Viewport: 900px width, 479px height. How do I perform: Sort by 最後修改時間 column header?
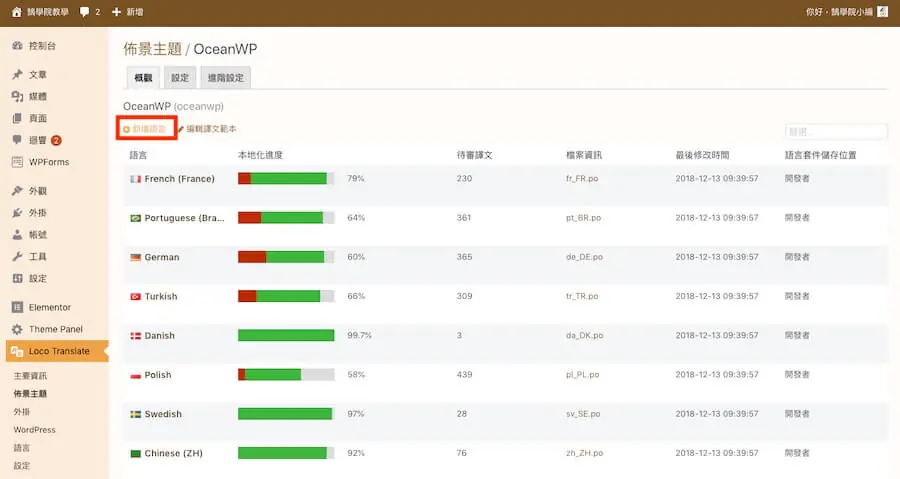pyautogui.click(x=702, y=155)
